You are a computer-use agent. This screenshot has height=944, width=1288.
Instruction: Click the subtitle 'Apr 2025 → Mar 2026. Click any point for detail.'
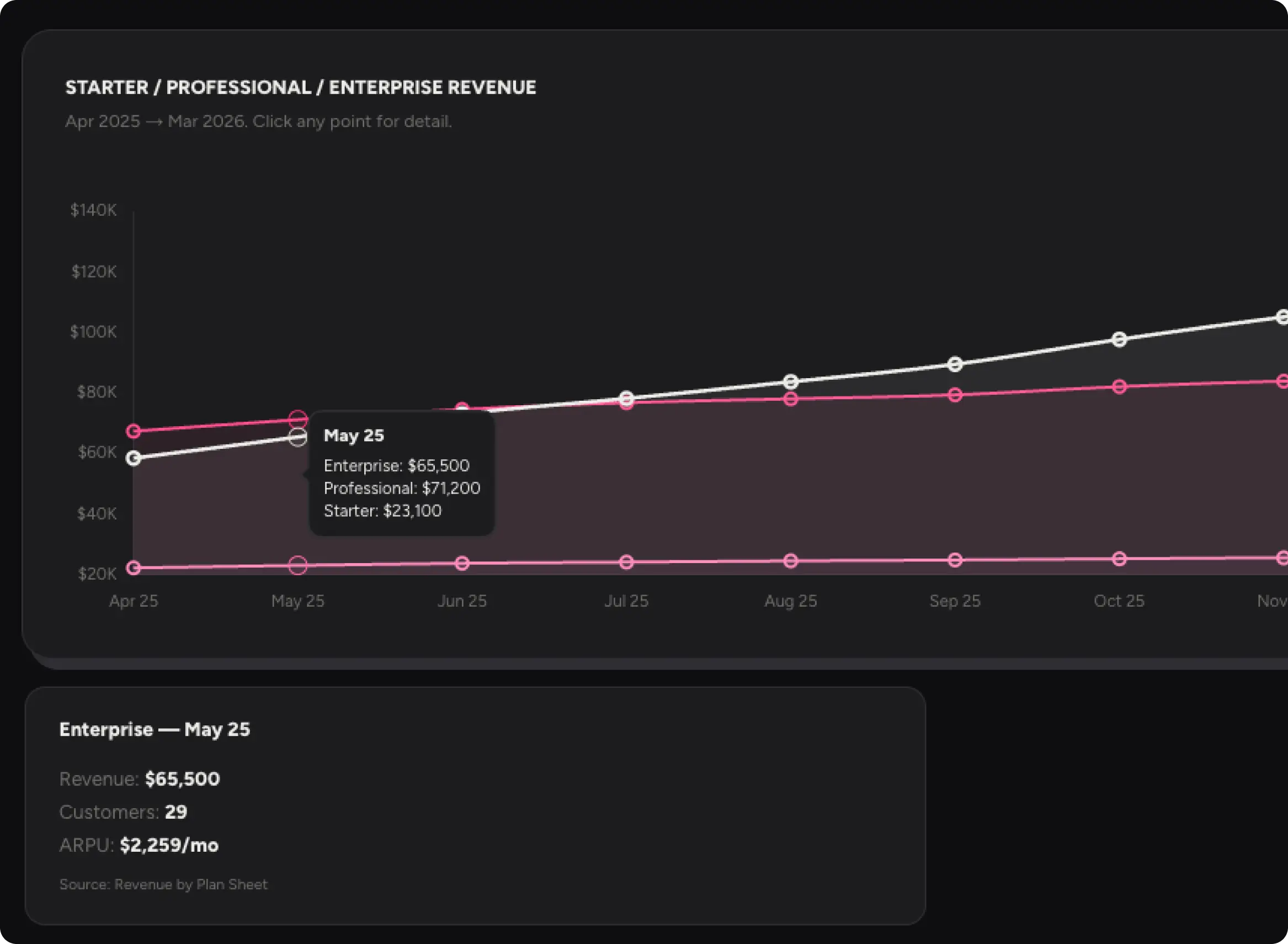[258, 121]
